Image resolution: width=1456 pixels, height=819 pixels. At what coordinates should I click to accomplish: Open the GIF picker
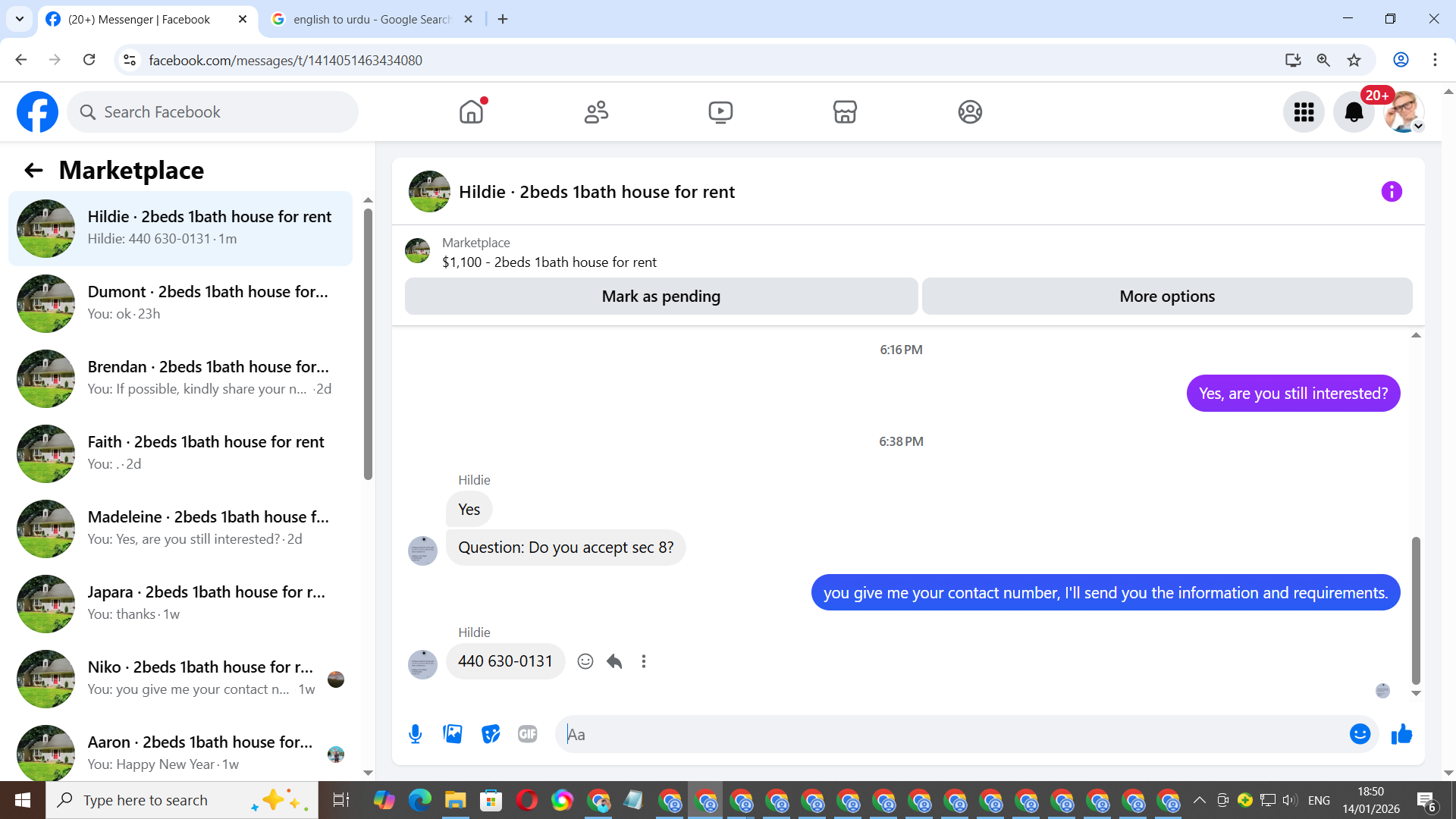528,734
